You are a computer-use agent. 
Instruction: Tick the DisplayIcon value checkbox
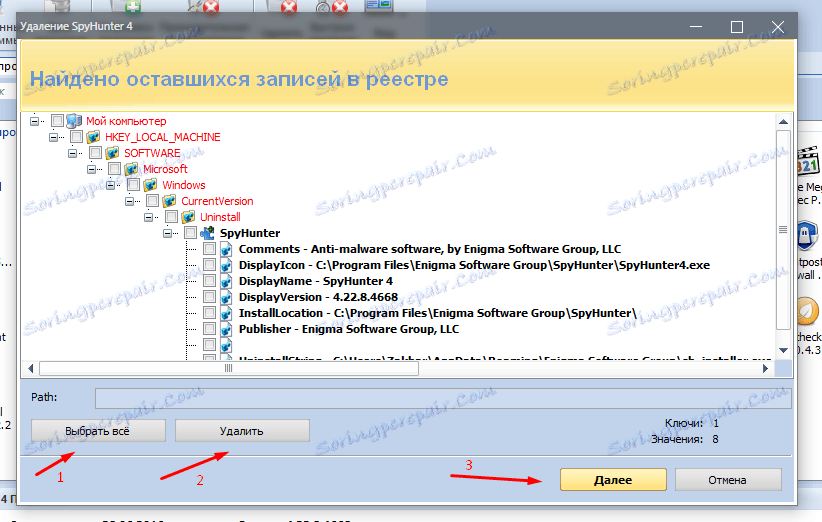(209, 265)
